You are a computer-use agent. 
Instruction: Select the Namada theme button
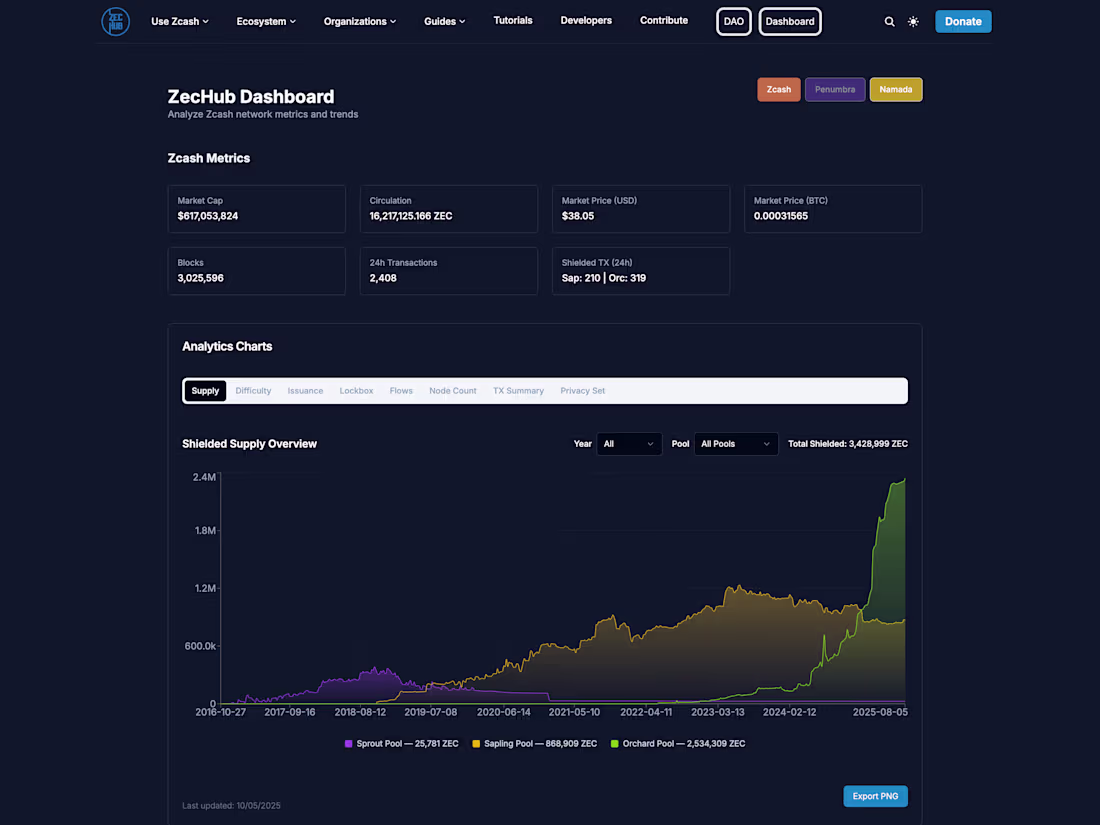click(896, 89)
